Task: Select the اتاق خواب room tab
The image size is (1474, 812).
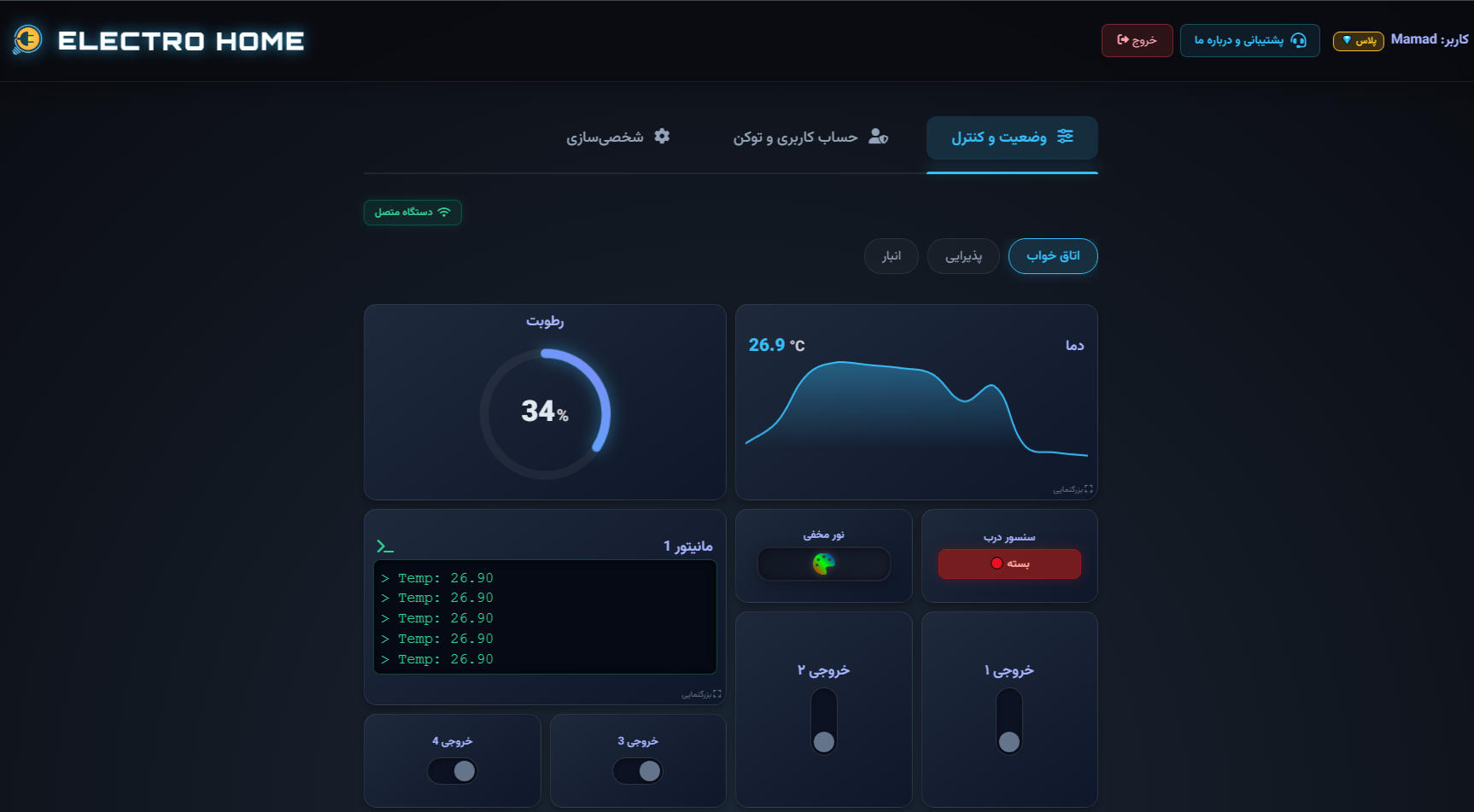Action: point(1052,256)
